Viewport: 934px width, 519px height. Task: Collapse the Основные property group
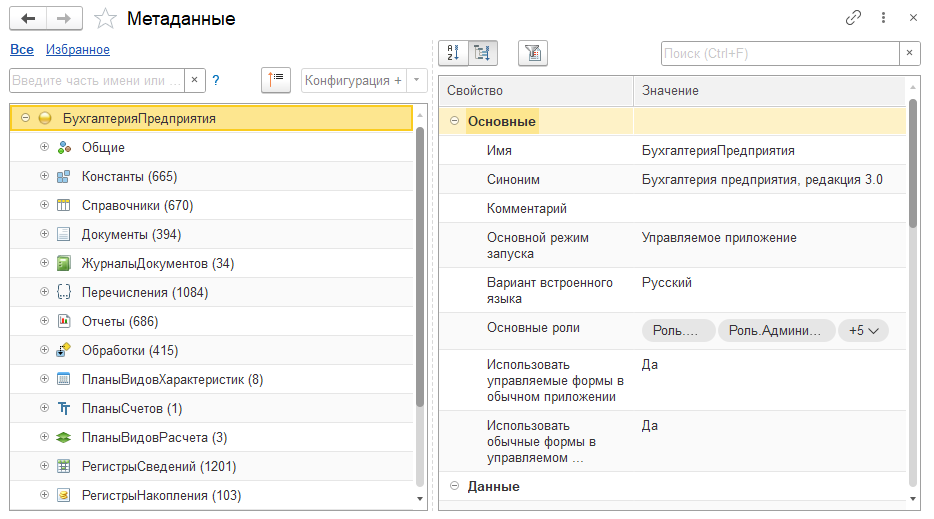coord(455,121)
